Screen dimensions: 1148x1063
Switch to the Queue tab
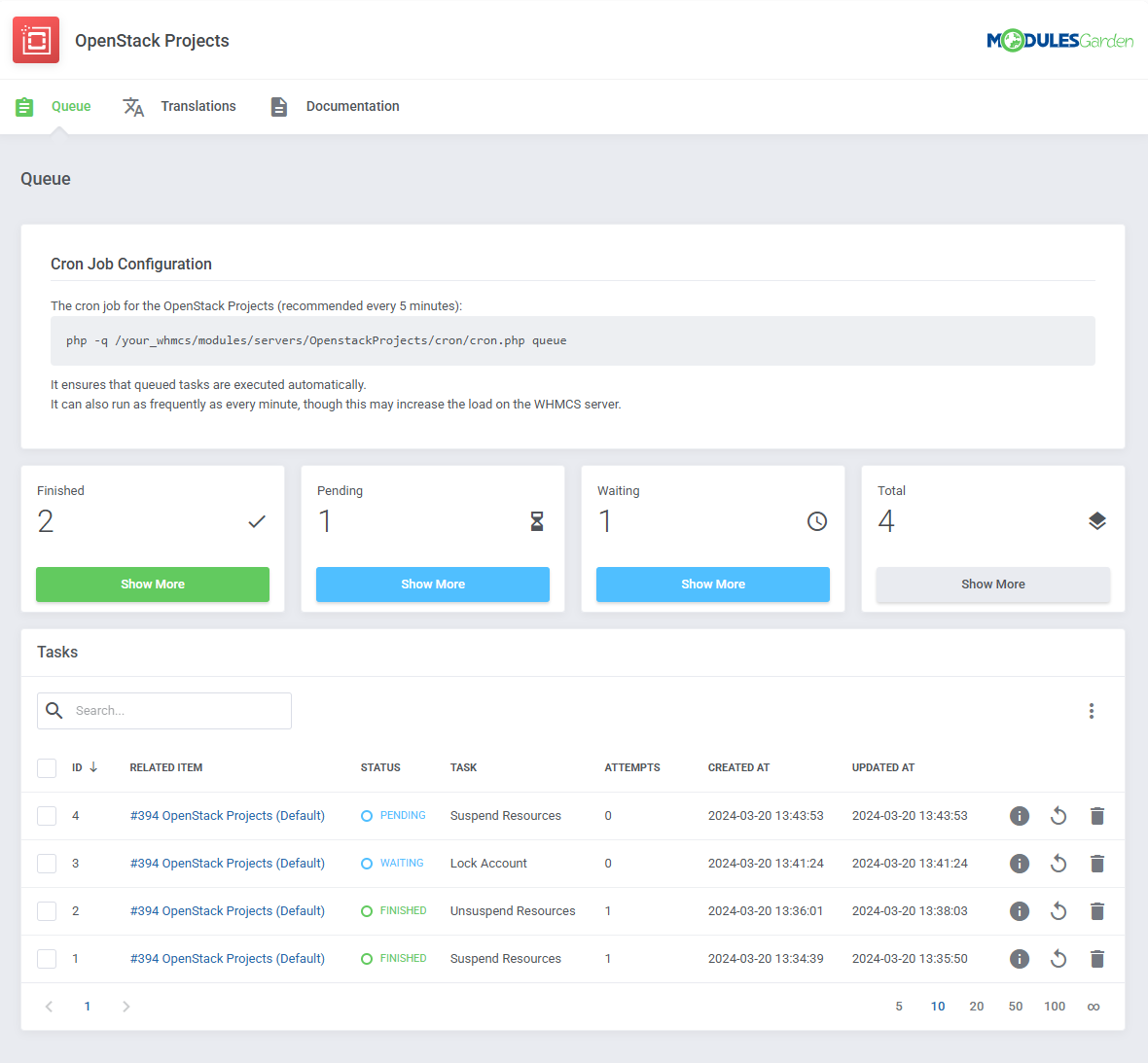tap(71, 106)
